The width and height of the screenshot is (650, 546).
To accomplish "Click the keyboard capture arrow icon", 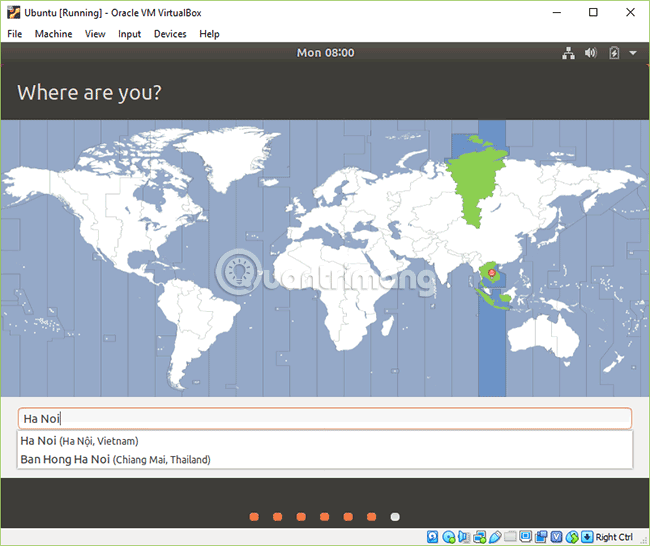I will [587, 537].
